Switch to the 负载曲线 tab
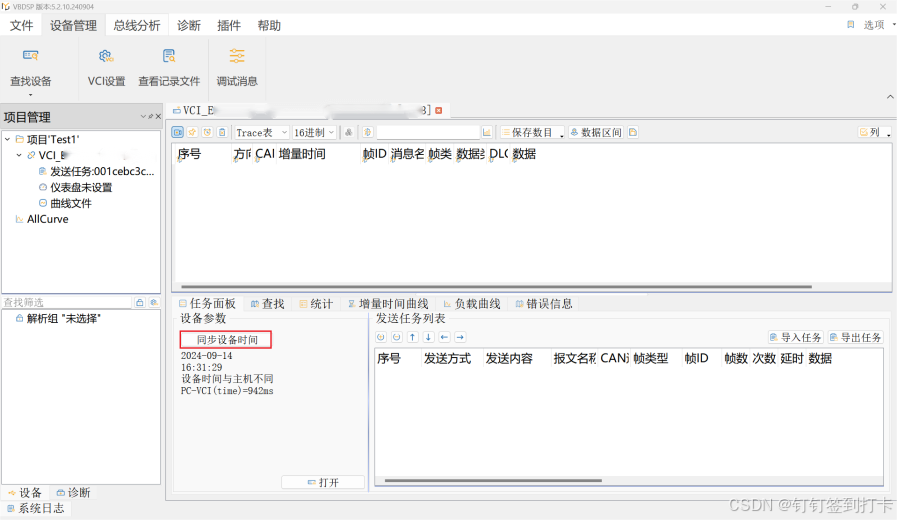This screenshot has width=897, height=520. (472, 304)
